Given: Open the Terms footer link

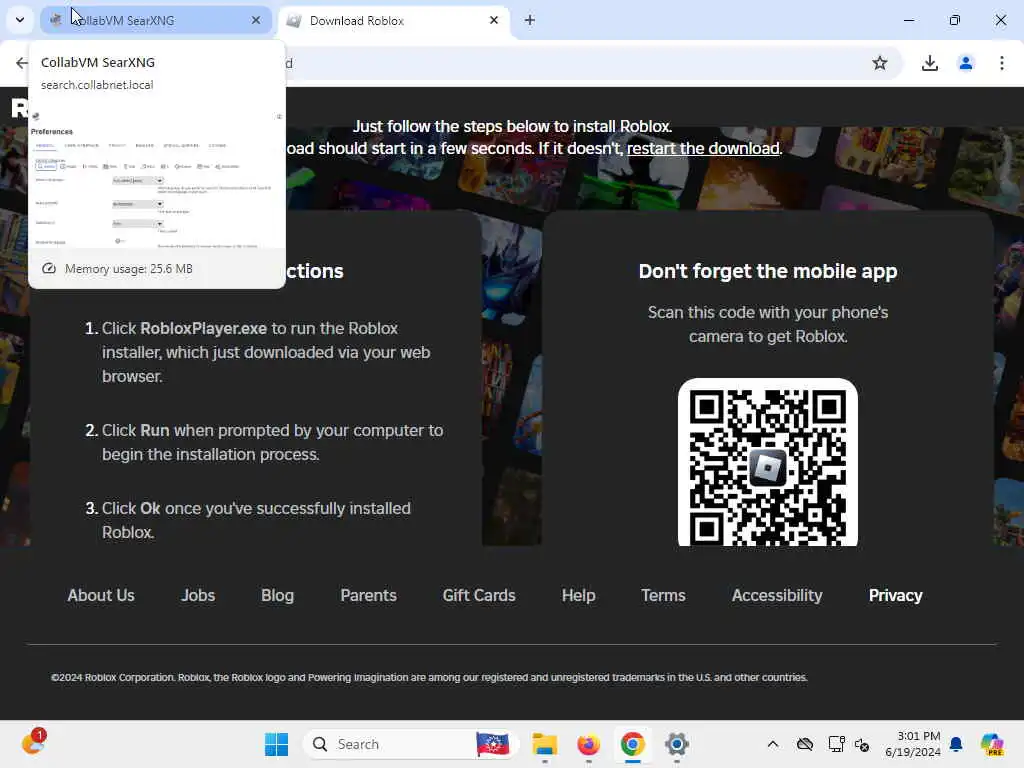Looking at the screenshot, I should pos(663,596).
